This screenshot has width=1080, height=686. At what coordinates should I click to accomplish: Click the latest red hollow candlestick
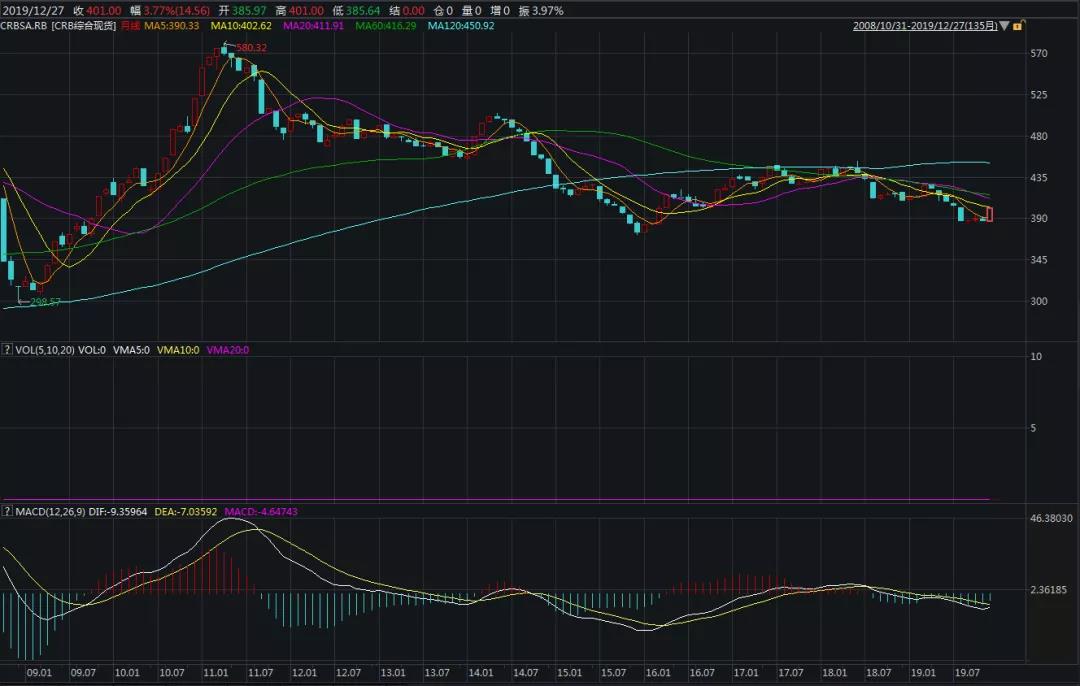[x=990, y=214]
